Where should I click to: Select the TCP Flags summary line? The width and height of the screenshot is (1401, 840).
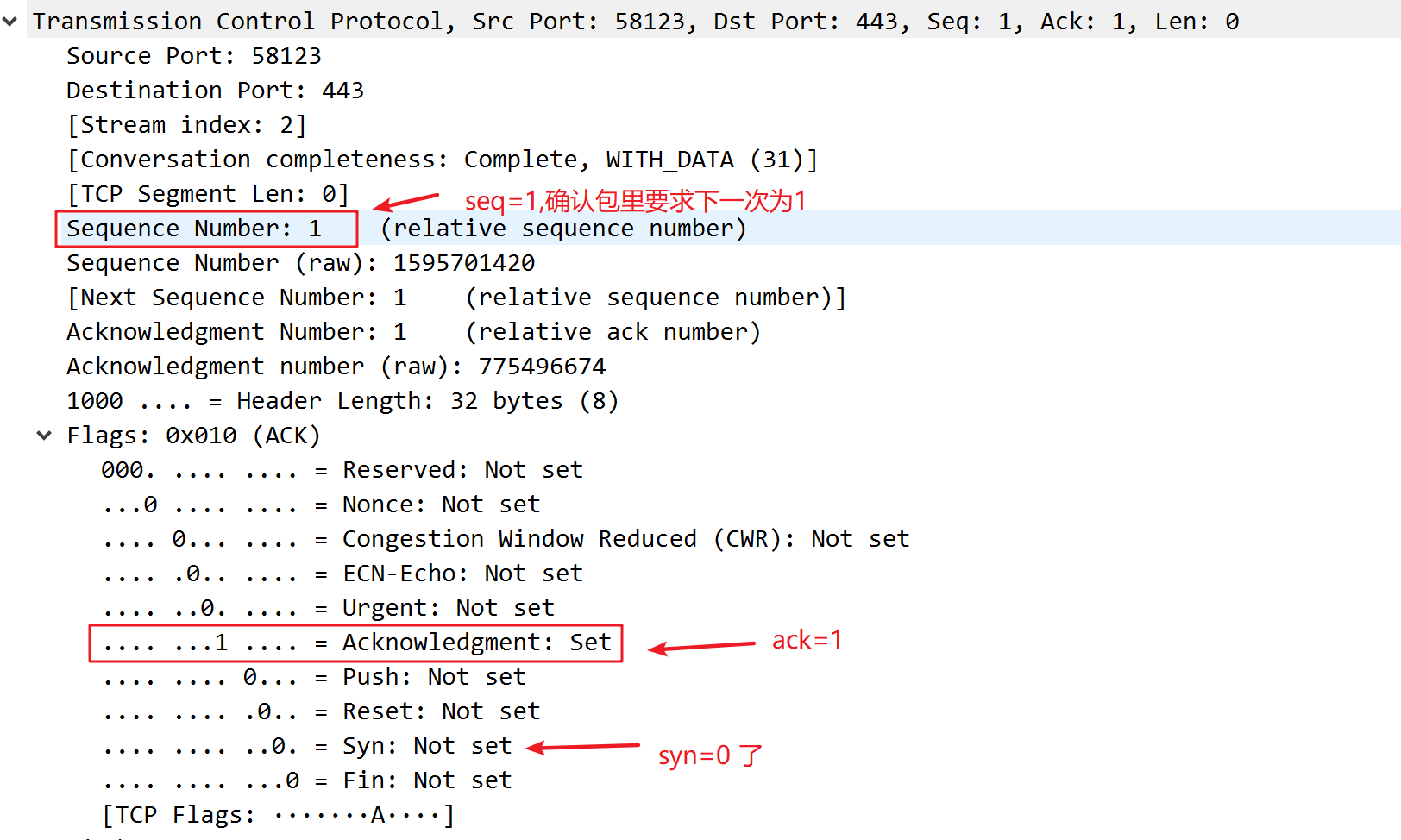point(278,815)
